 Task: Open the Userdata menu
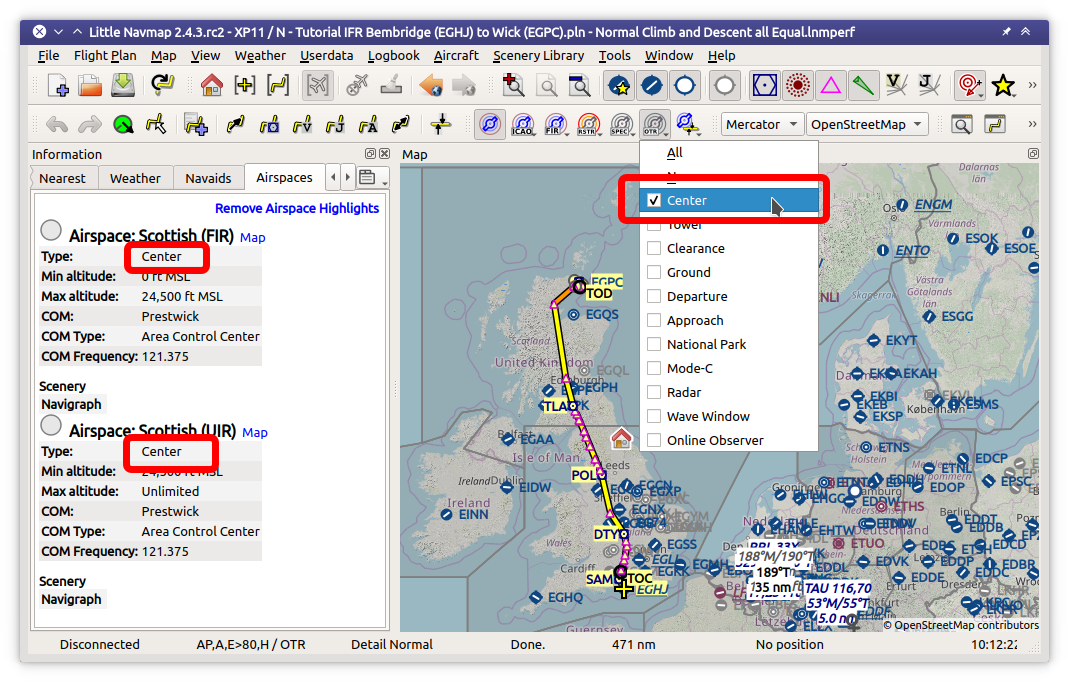point(327,56)
